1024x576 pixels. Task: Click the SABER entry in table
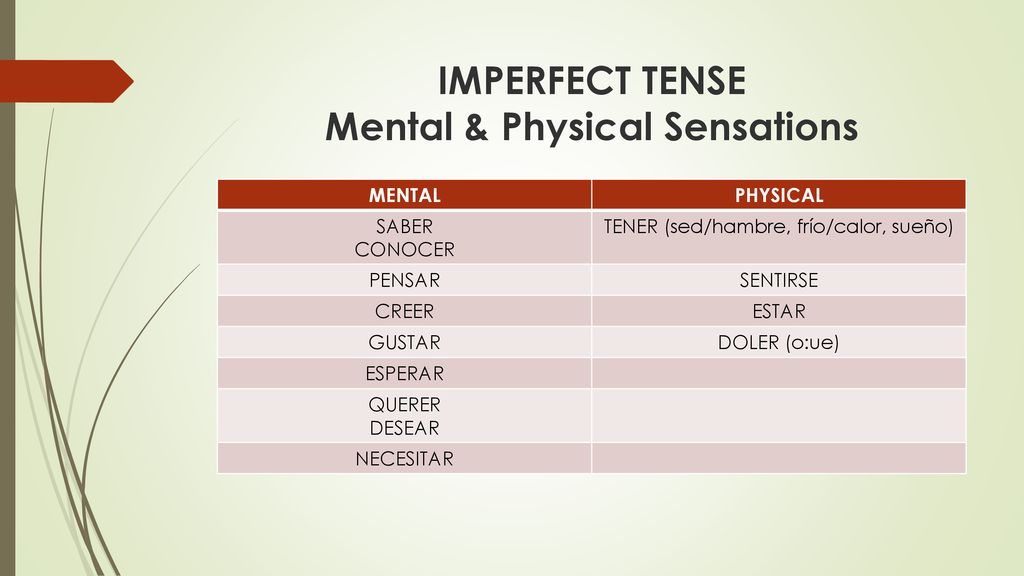coord(404,226)
